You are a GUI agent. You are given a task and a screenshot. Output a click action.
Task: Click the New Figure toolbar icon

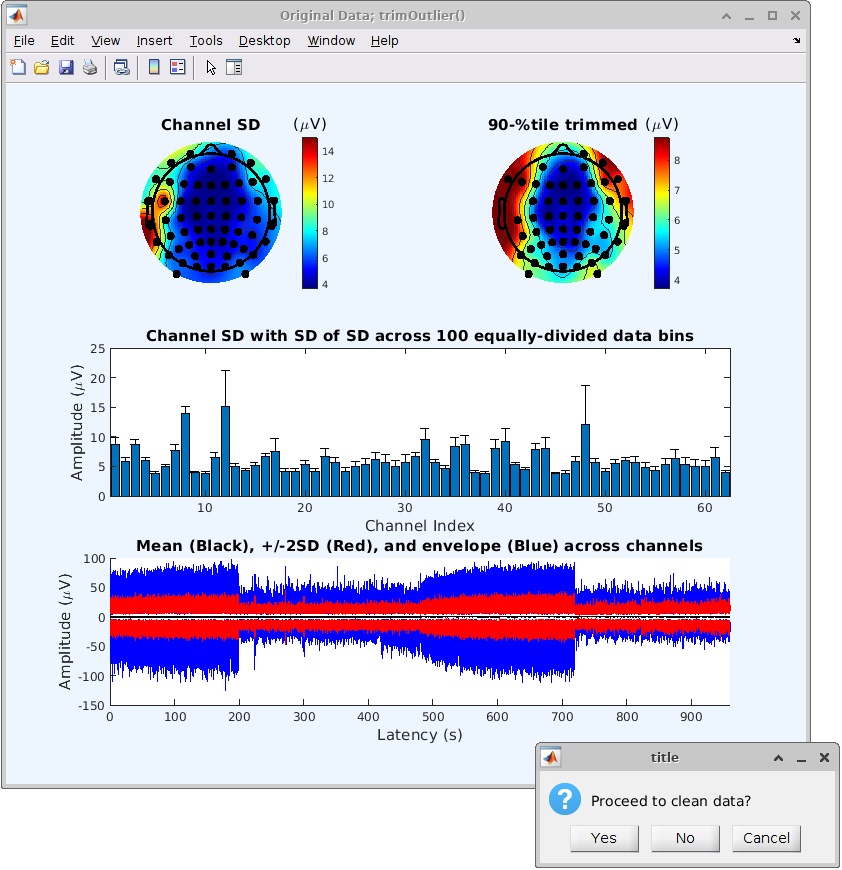tap(18, 68)
